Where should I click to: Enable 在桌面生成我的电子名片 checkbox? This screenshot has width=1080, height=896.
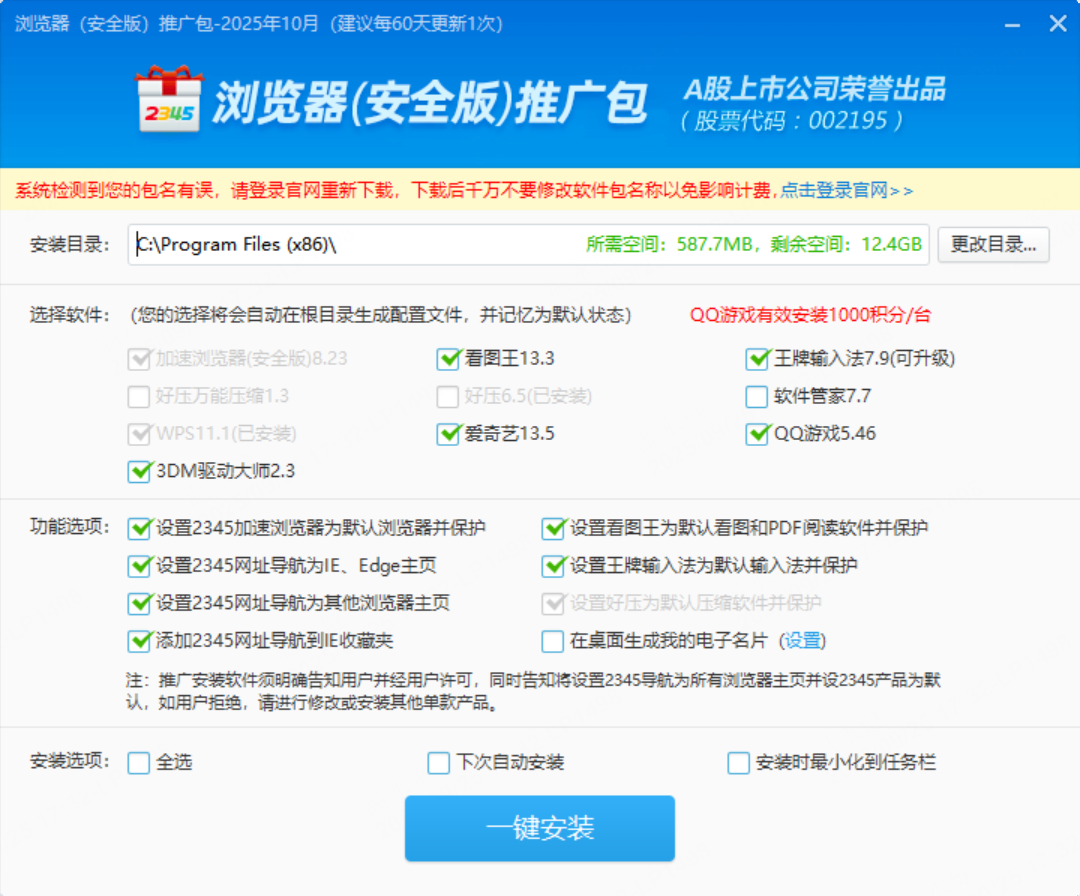point(553,641)
